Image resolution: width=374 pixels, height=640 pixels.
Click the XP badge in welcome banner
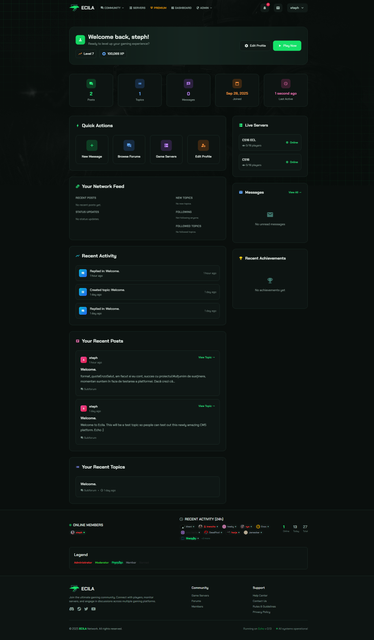[x=113, y=53]
